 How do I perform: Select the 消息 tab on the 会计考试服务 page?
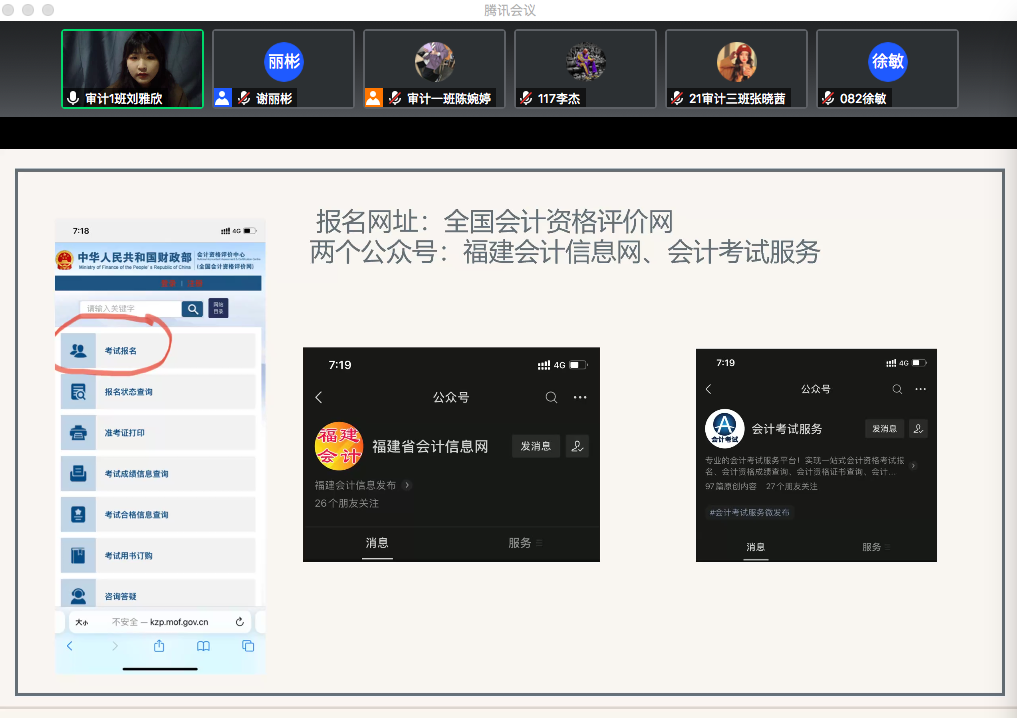(x=756, y=547)
